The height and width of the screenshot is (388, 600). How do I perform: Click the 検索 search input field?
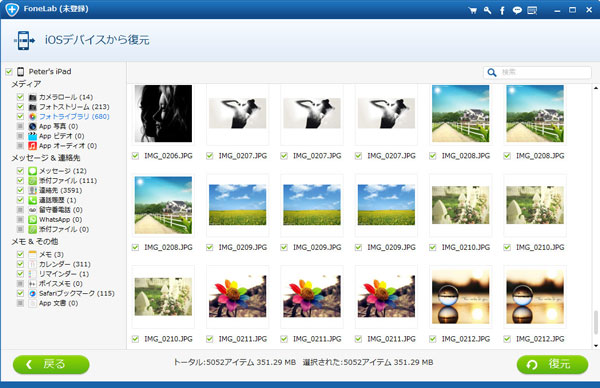pyautogui.click(x=537, y=72)
